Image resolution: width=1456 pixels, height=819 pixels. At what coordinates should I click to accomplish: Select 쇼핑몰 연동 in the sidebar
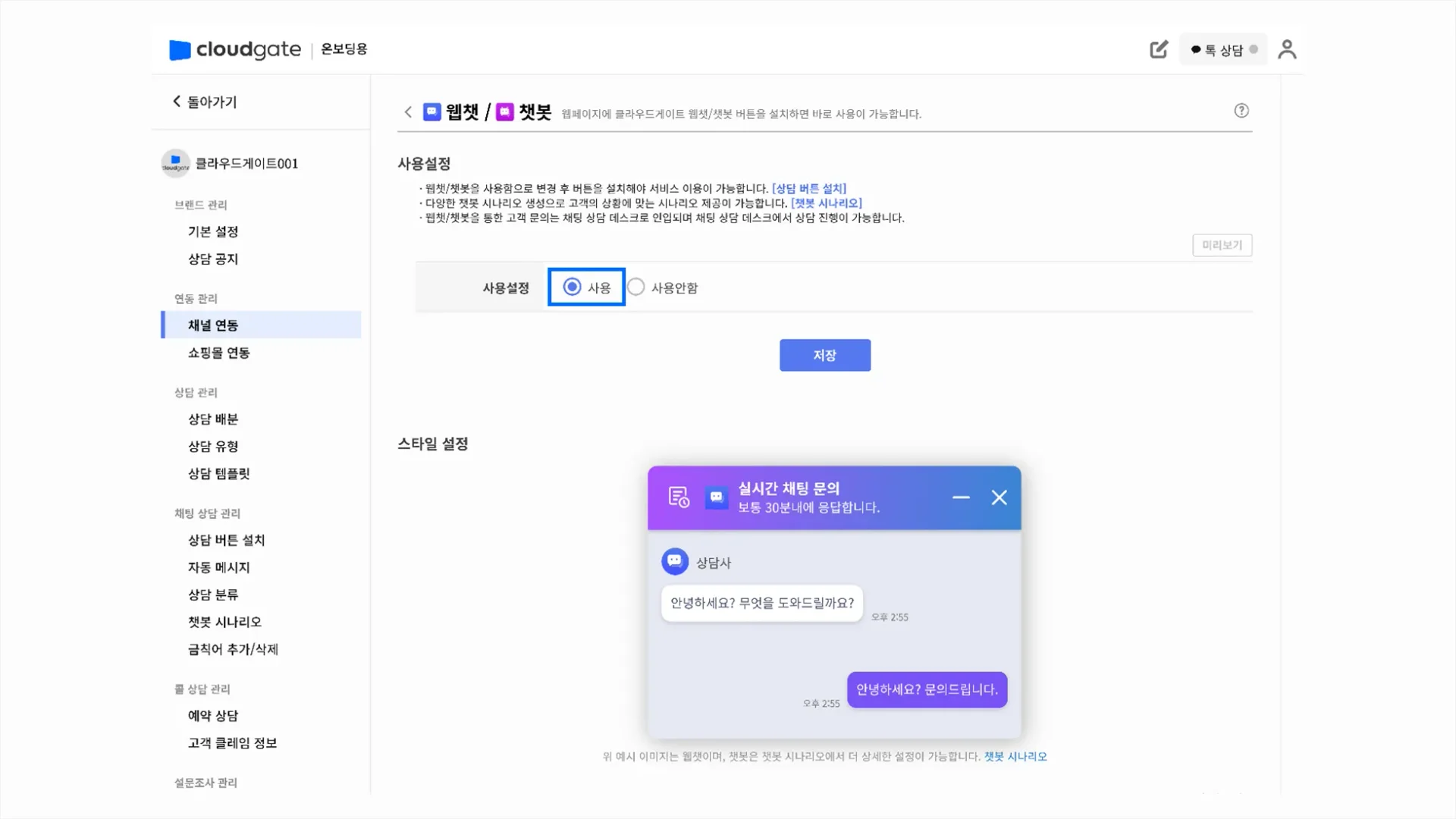pyautogui.click(x=218, y=352)
